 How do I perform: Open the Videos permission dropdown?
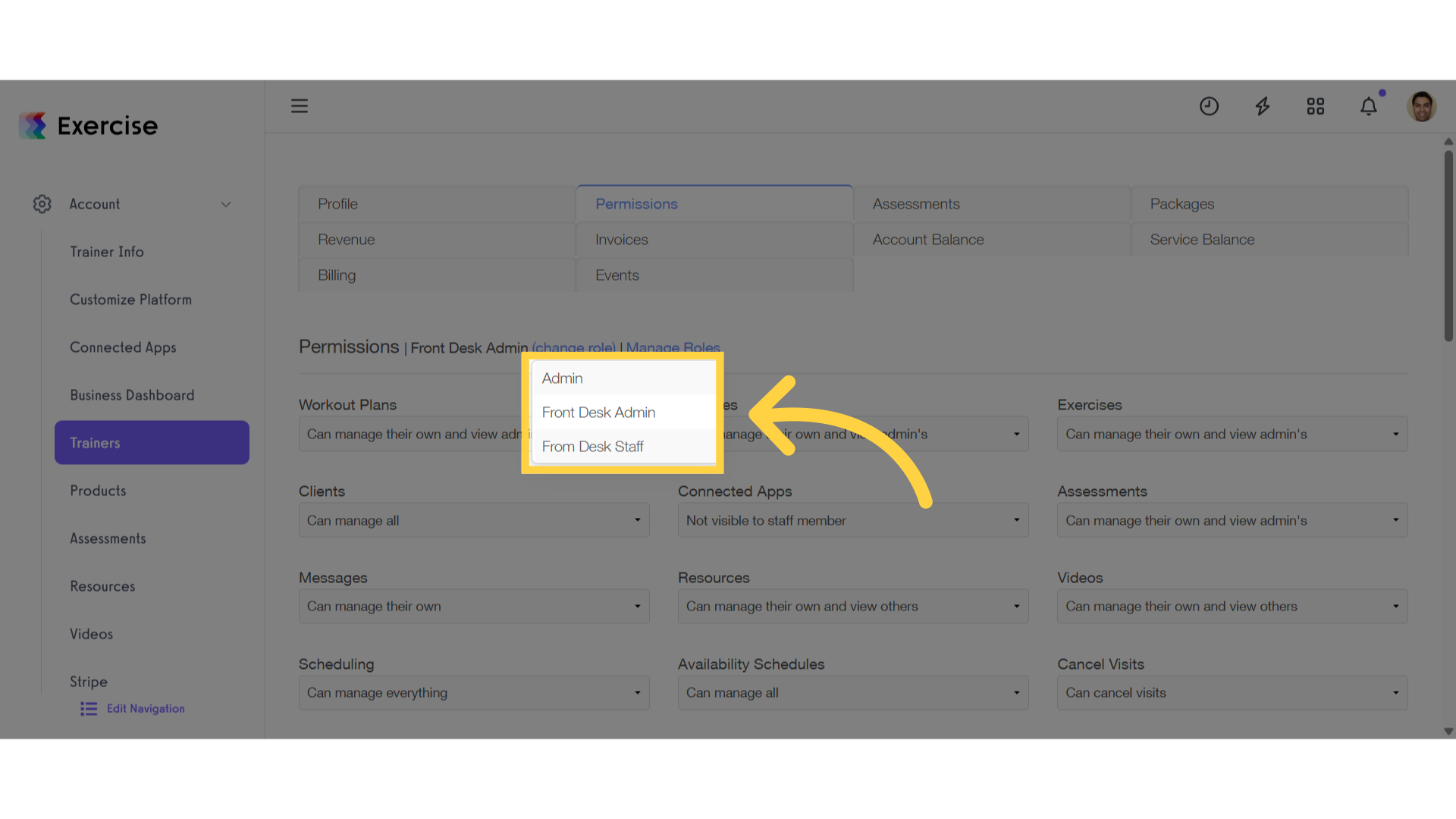point(1232,607)
